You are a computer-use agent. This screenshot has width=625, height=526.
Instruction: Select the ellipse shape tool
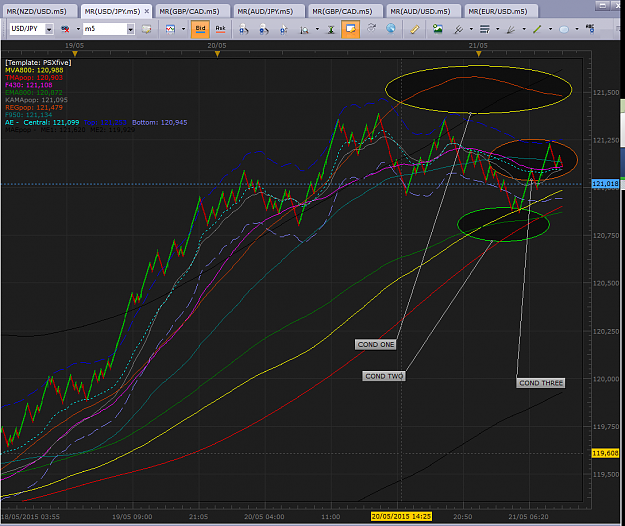pyautogui.click(x=564, y=29)
